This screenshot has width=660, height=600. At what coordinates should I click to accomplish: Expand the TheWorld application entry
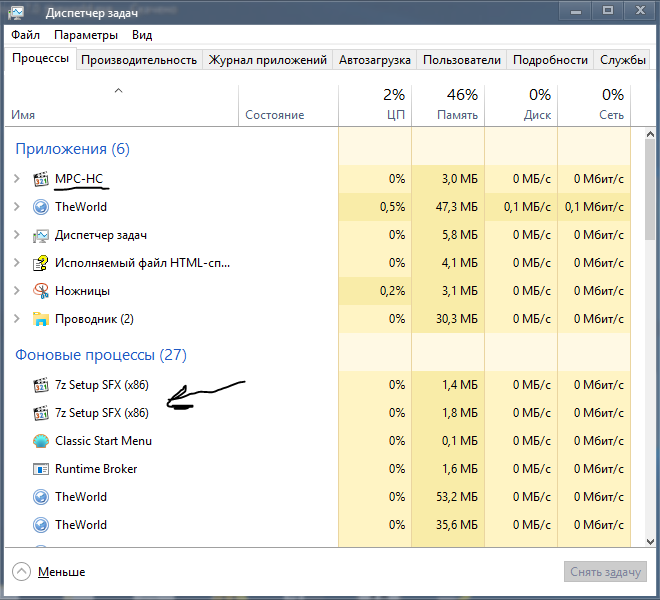[16, 207]
